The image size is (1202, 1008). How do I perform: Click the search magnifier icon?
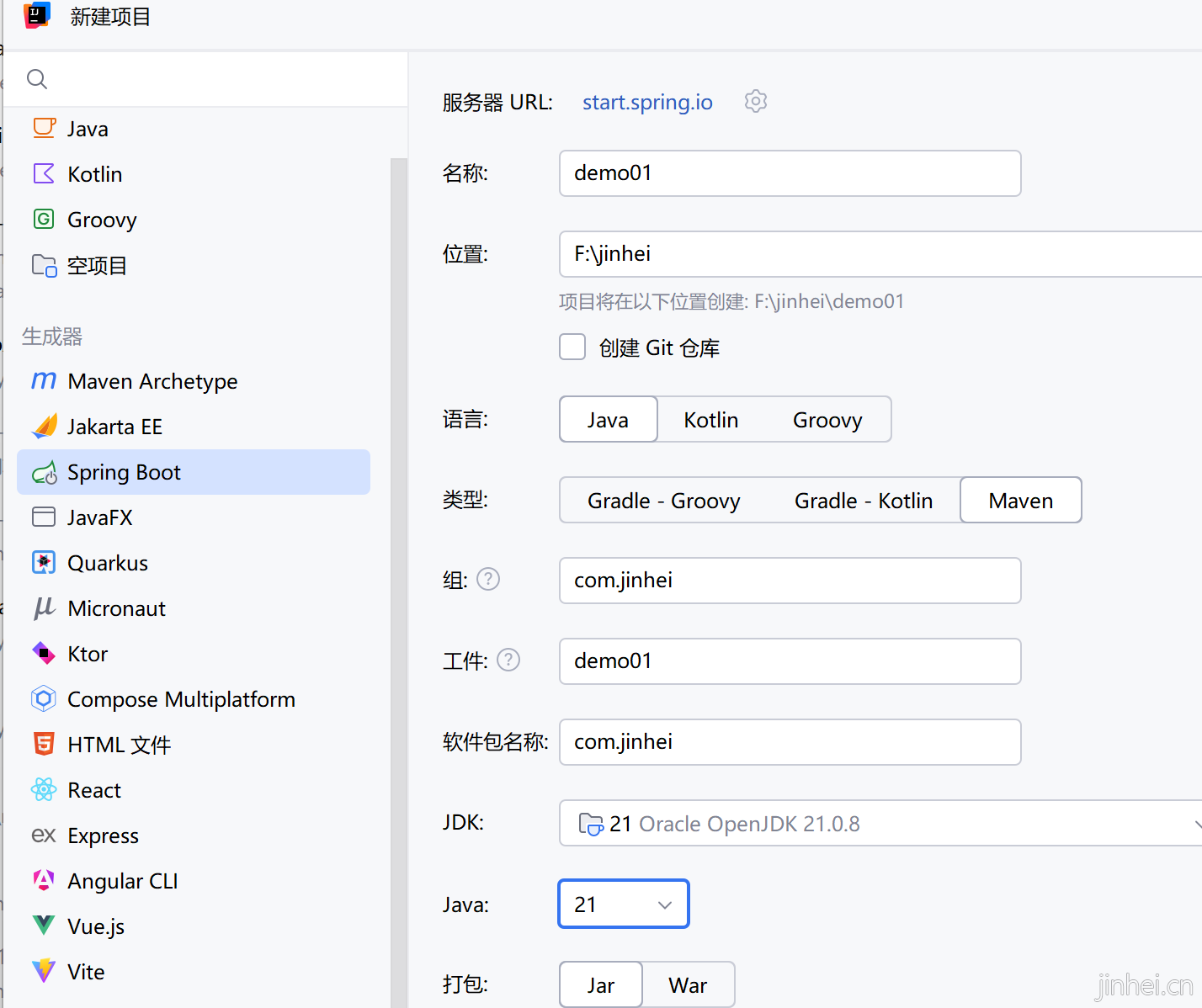[x=37, y=79]
